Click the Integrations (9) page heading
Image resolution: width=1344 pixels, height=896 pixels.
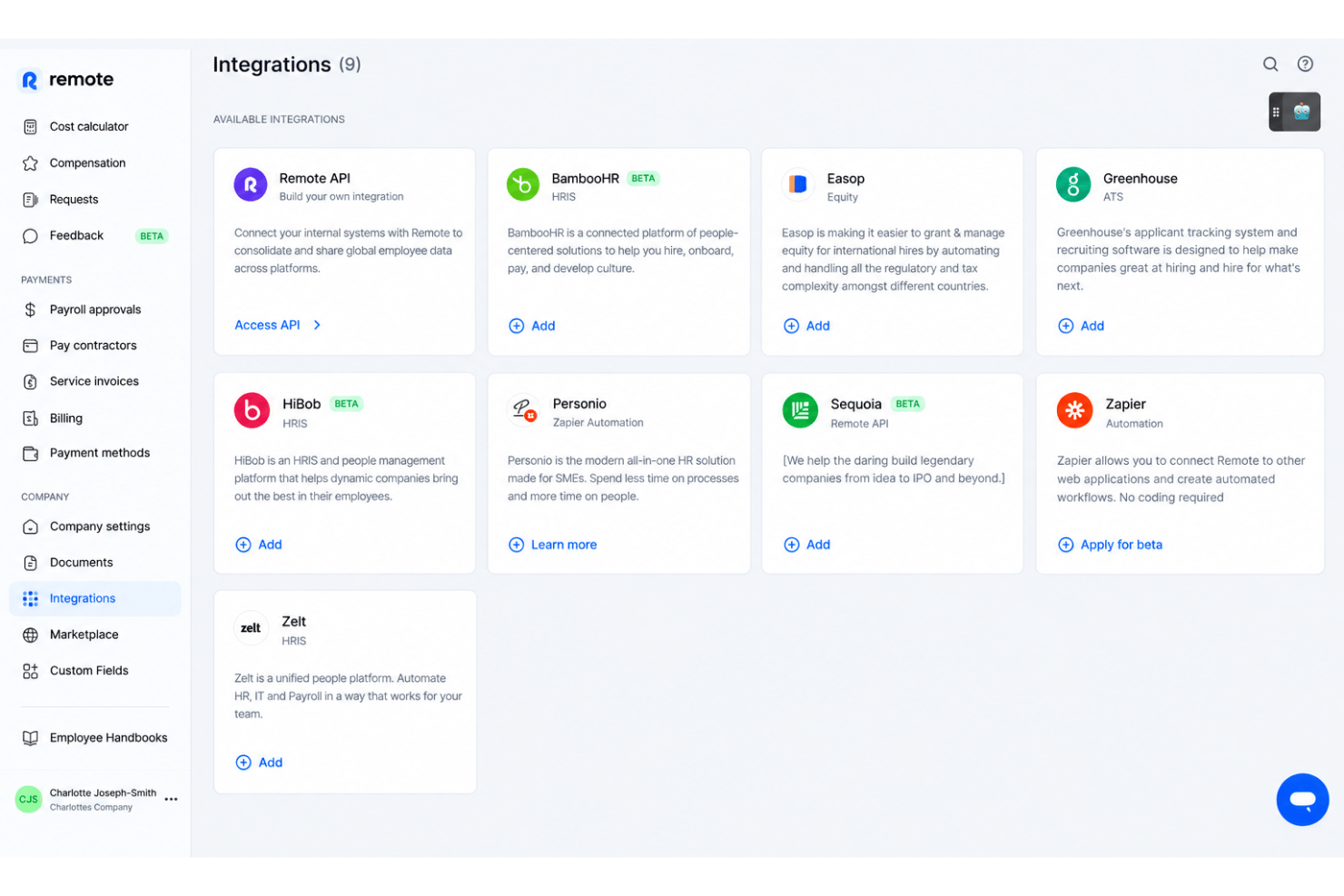287,64
